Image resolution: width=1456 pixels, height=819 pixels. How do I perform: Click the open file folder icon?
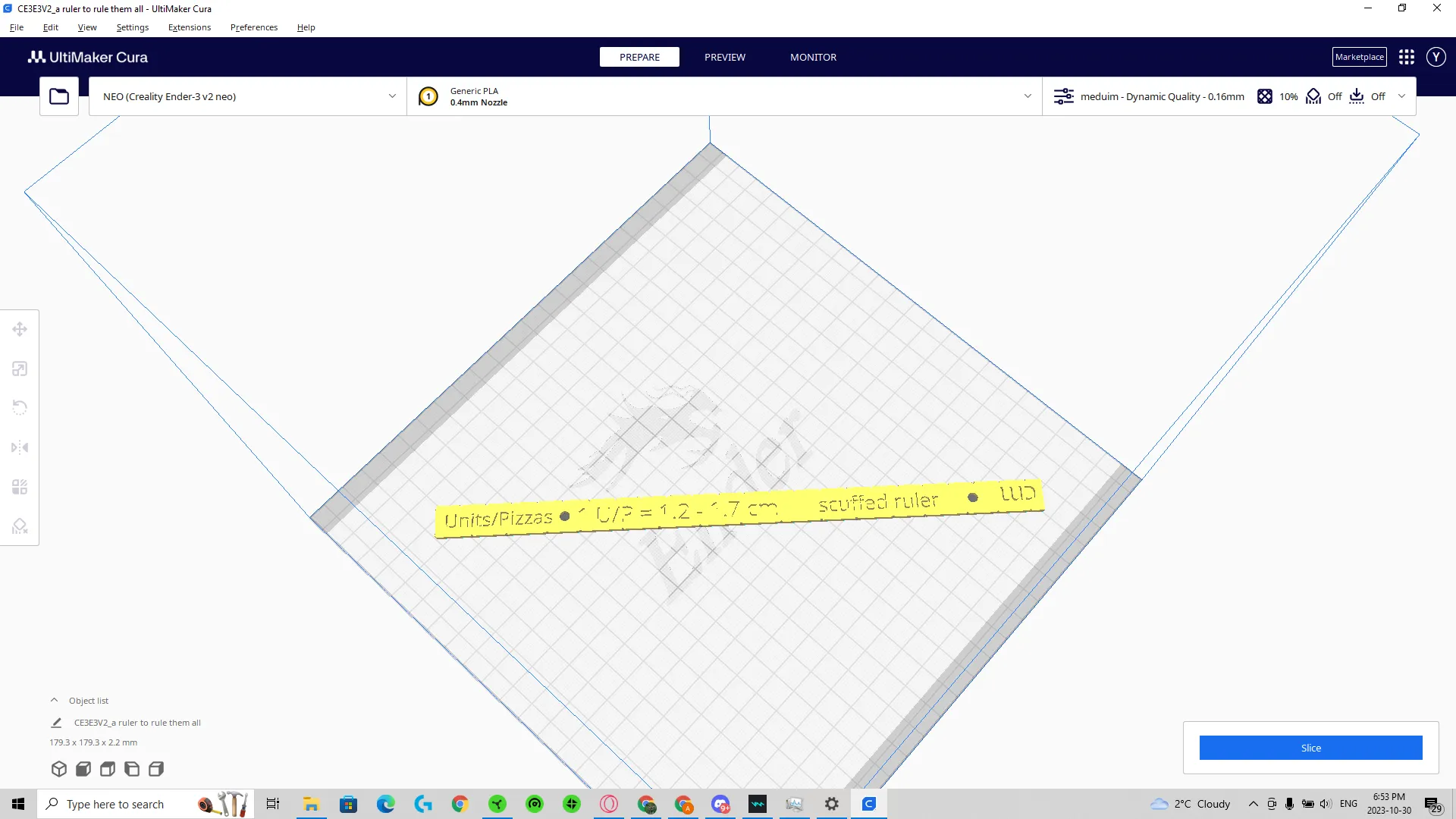tap(59, 96)
